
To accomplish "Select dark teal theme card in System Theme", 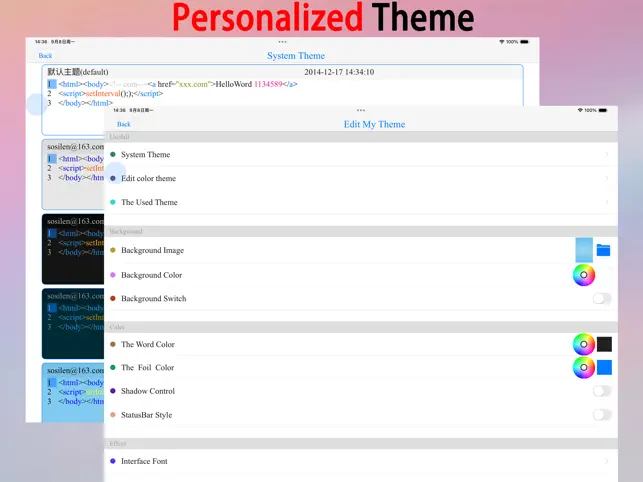I will 73,324.
